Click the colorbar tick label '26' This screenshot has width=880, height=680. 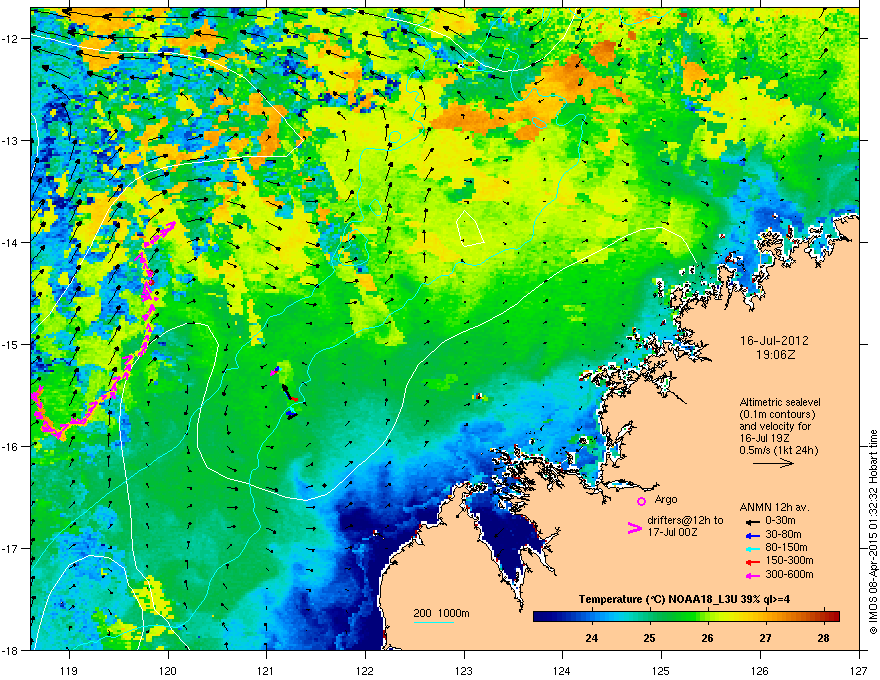707,638
